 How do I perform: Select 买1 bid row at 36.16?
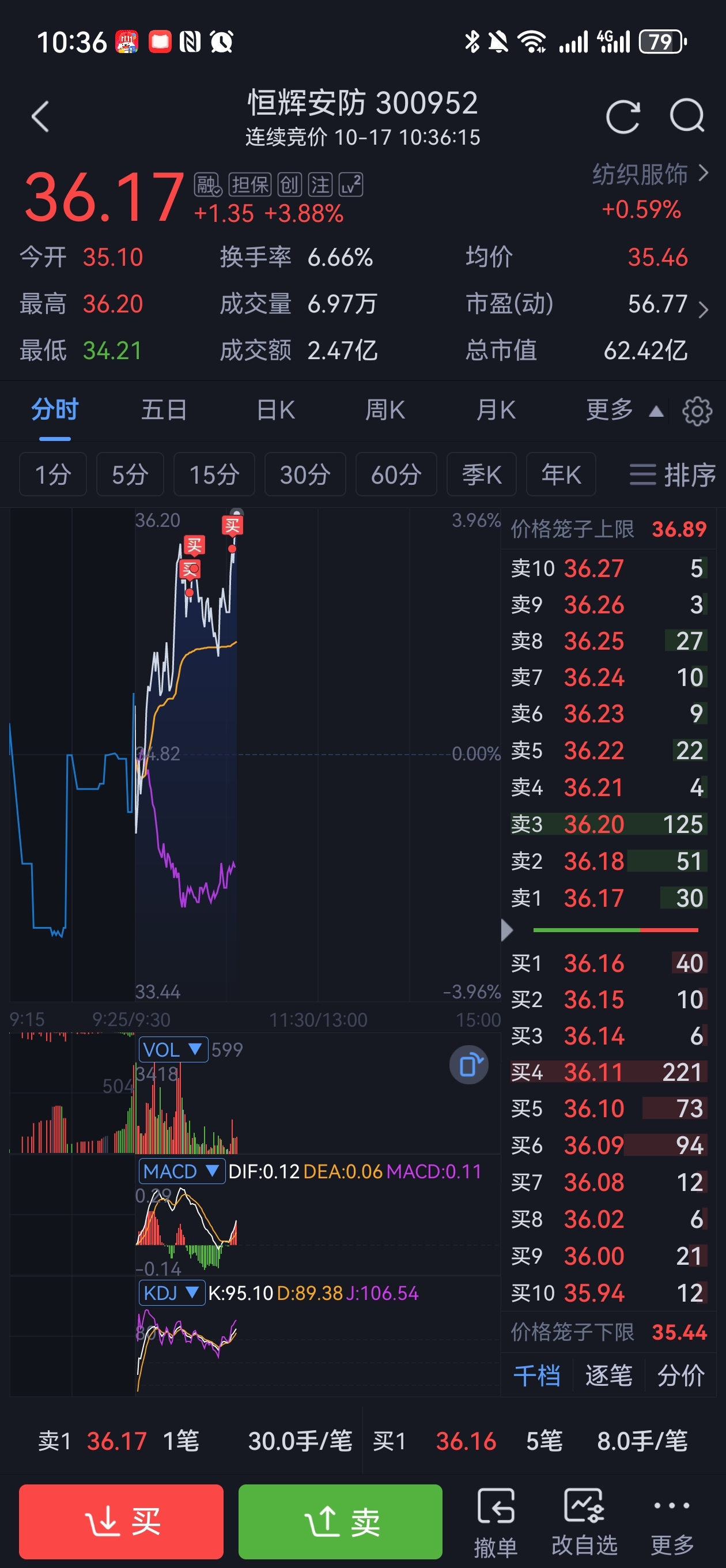coord(608,963)
